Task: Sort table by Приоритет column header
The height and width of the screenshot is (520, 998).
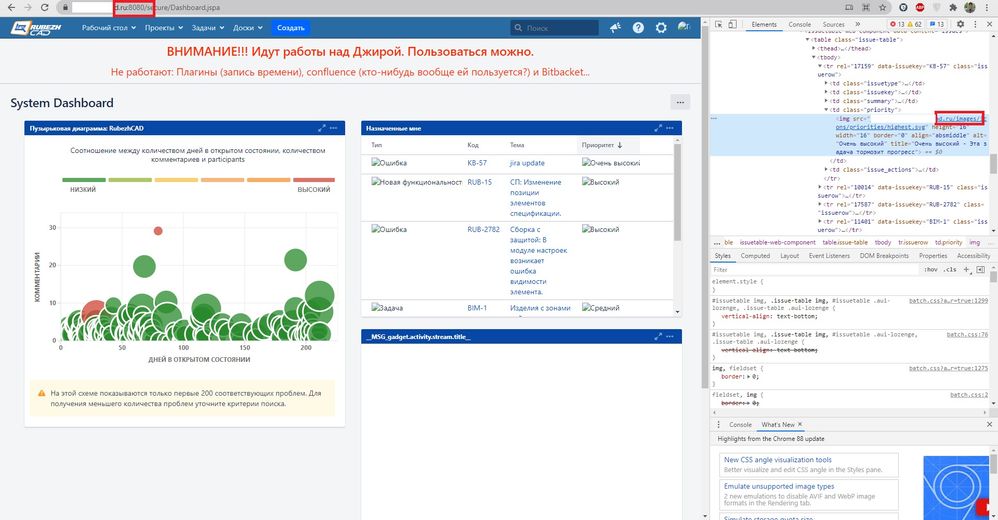Action: click(x=600, y=145)
